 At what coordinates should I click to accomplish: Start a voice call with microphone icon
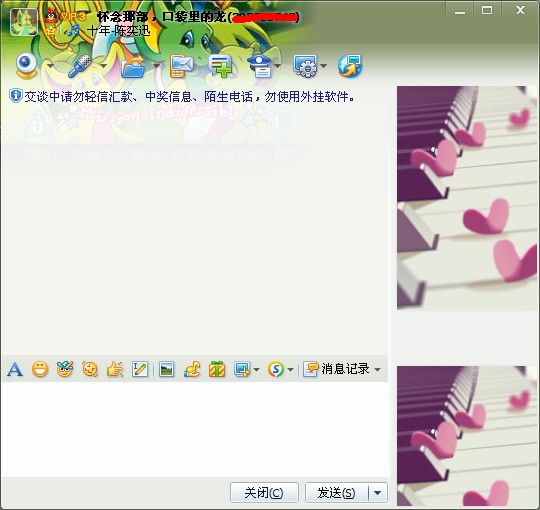tap(80, 65)
